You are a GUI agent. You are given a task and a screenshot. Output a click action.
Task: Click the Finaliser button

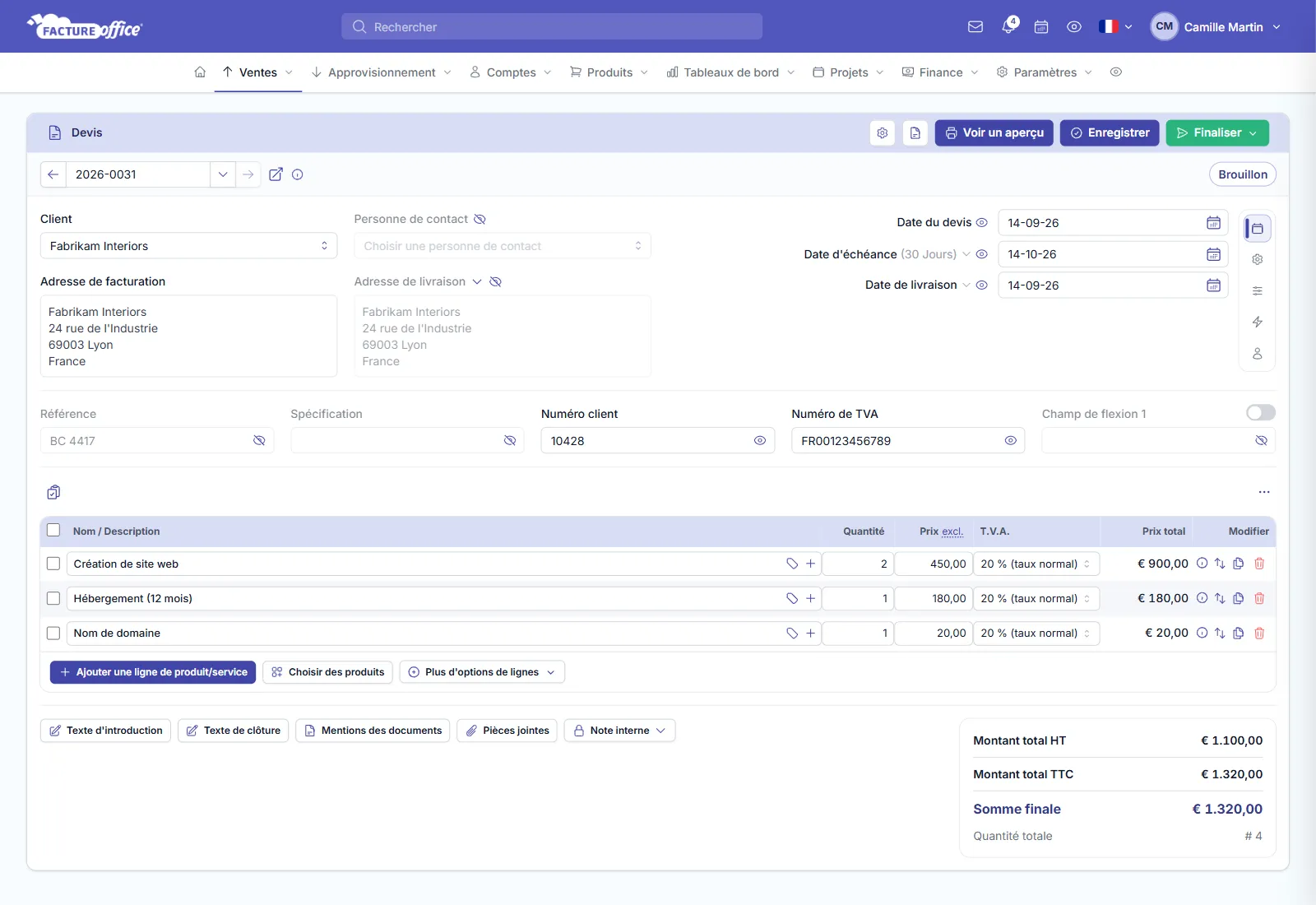pyautogui.click(x=1217, y=132)
